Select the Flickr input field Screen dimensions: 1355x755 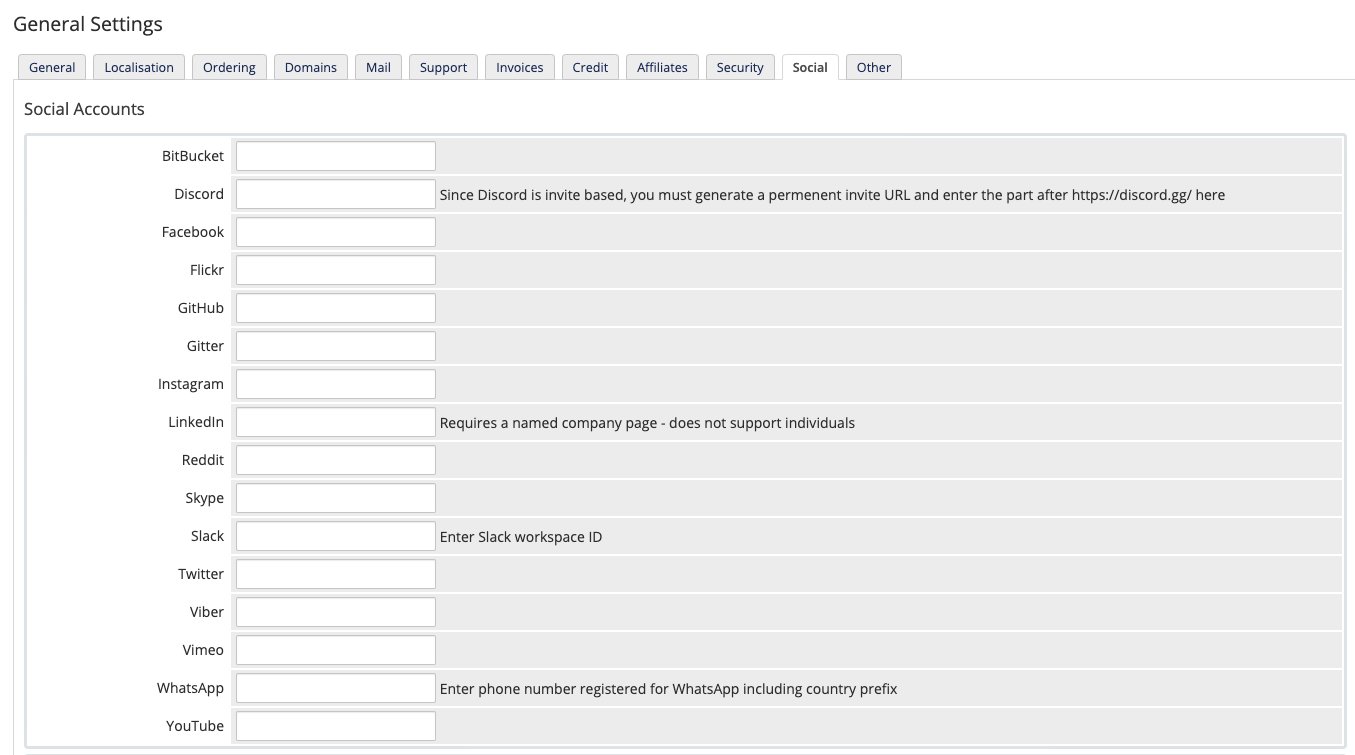336,270
